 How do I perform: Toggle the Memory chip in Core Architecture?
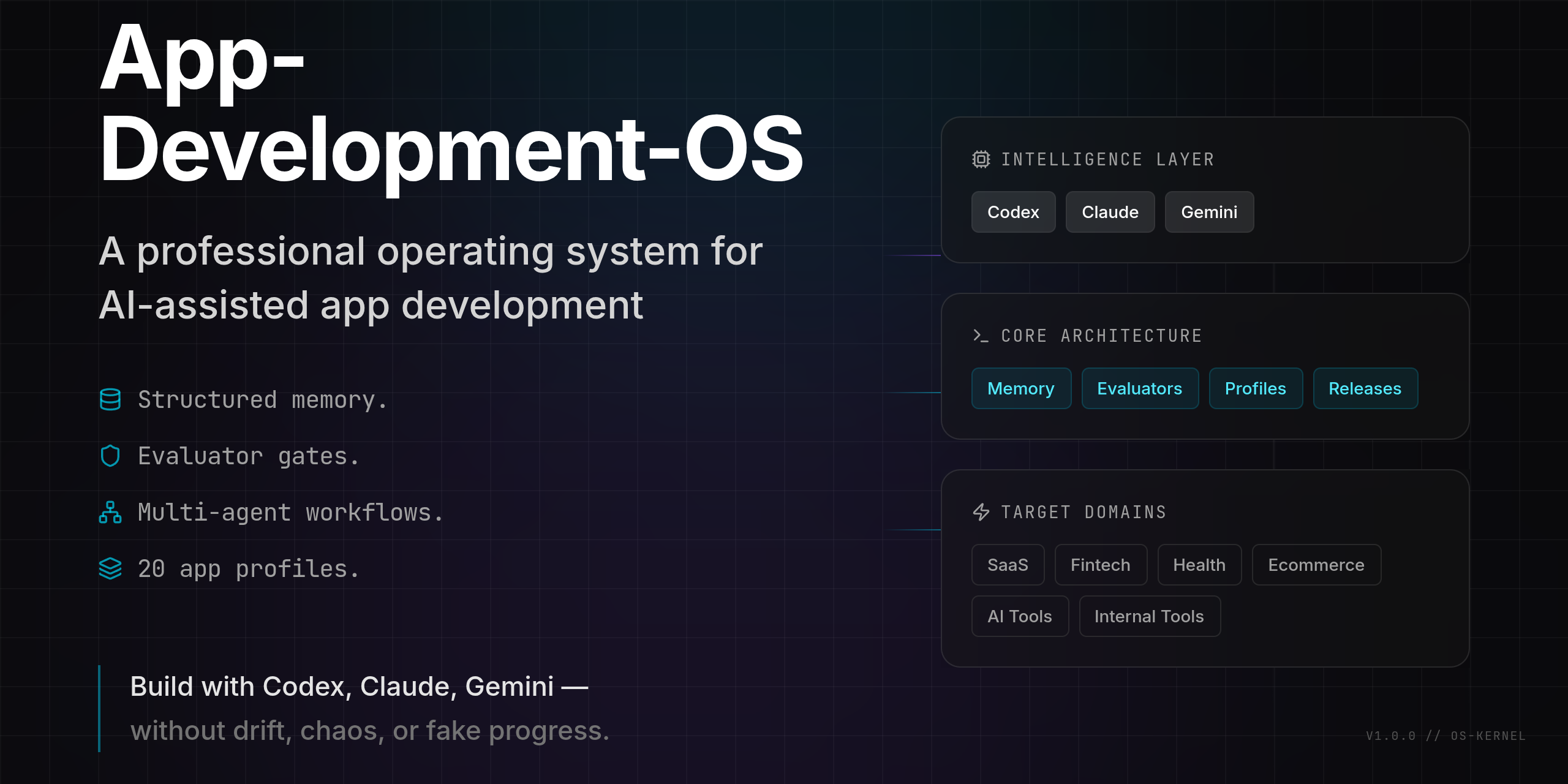(x=1021, y=388)
